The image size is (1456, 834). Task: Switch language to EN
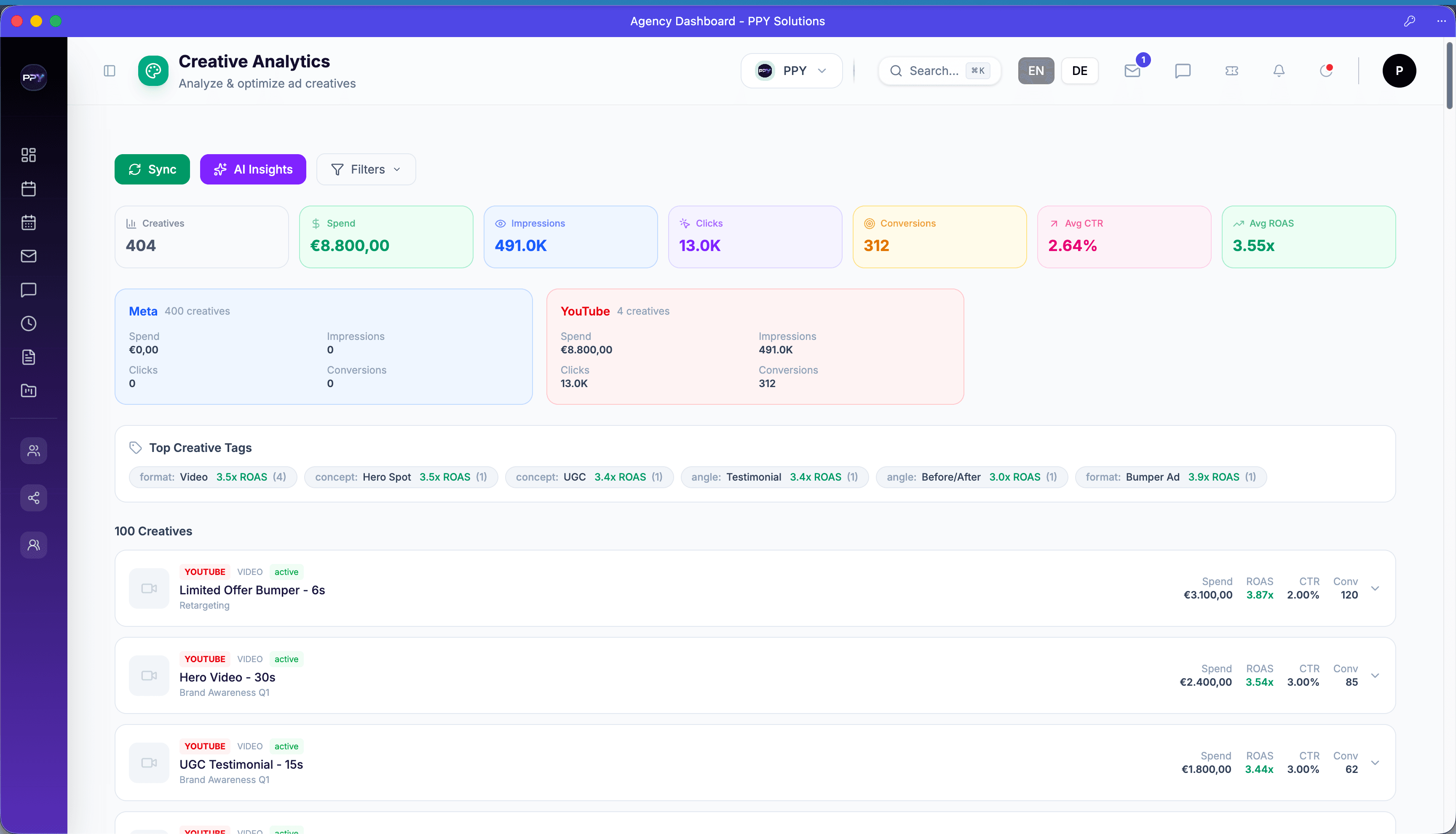click(1036, 70)
